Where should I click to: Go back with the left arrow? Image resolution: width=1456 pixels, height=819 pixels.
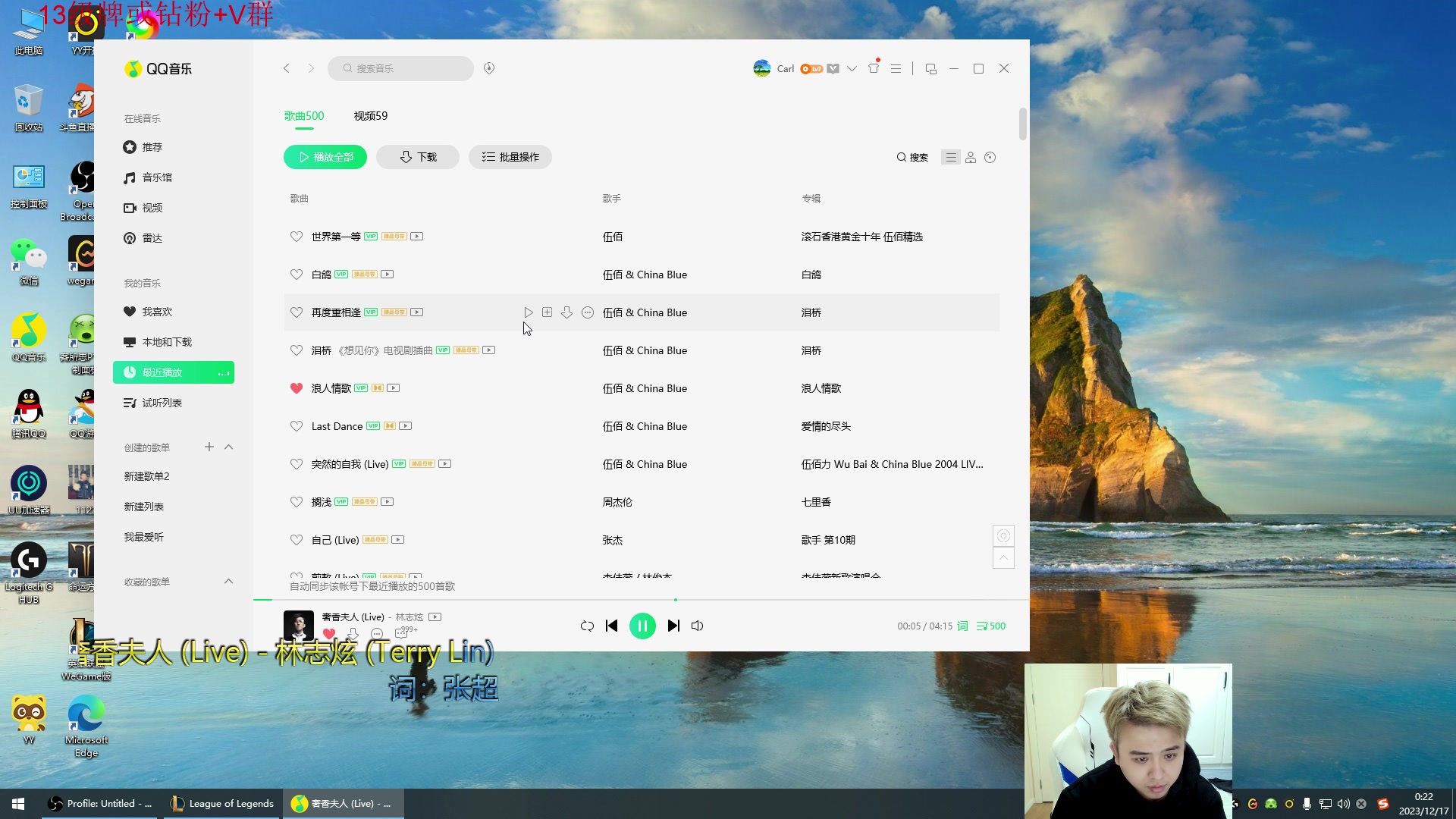[287, 68]
